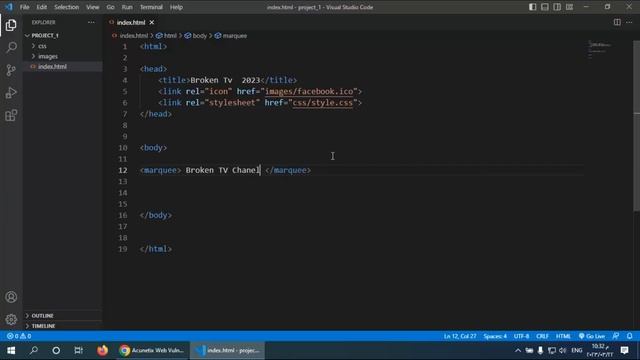Click the VS Code logo in title bar
Viewport: 640px width, 360px height.
pos(9,7)
